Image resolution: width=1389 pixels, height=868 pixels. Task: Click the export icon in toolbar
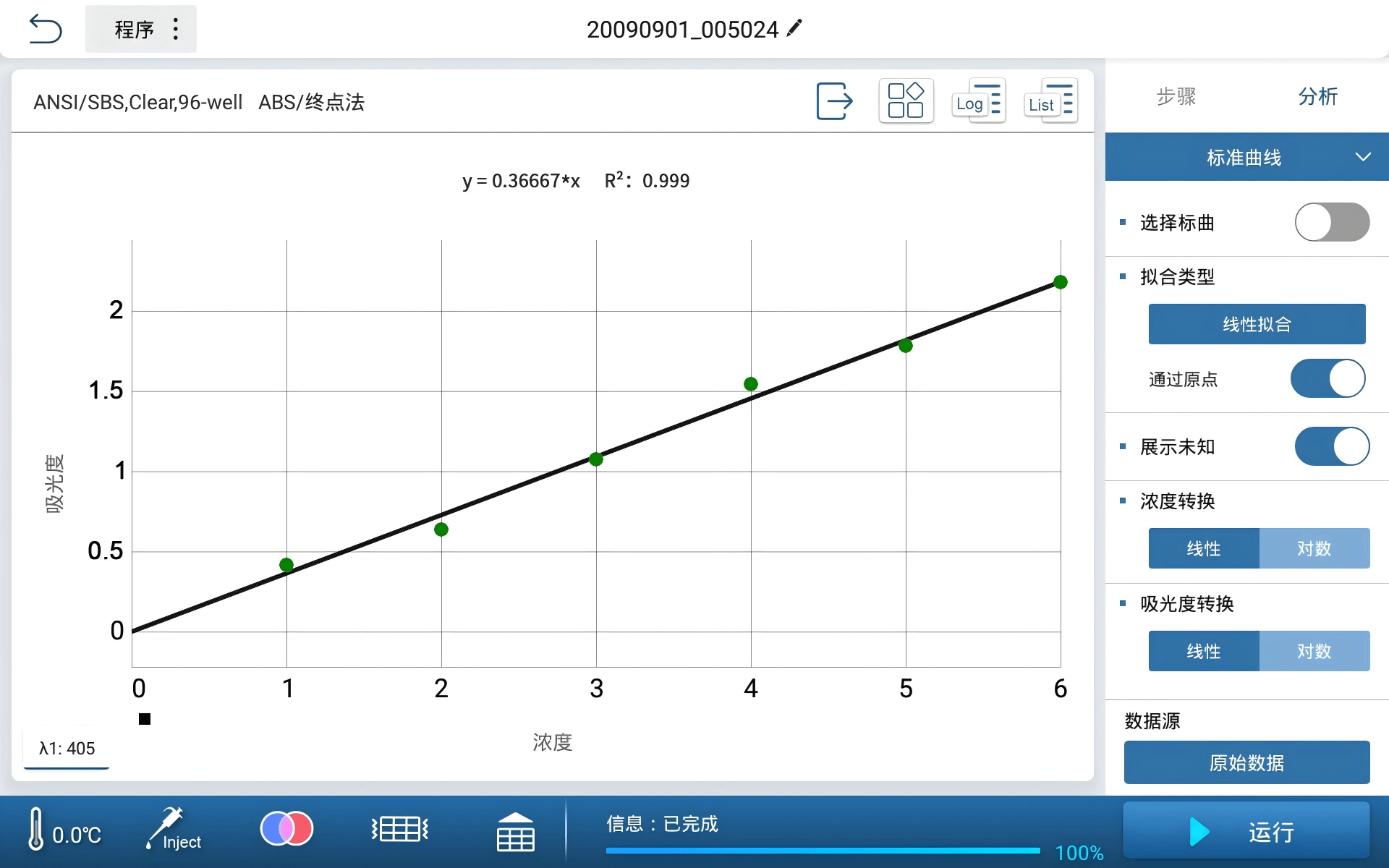click(x=834, y=101)
